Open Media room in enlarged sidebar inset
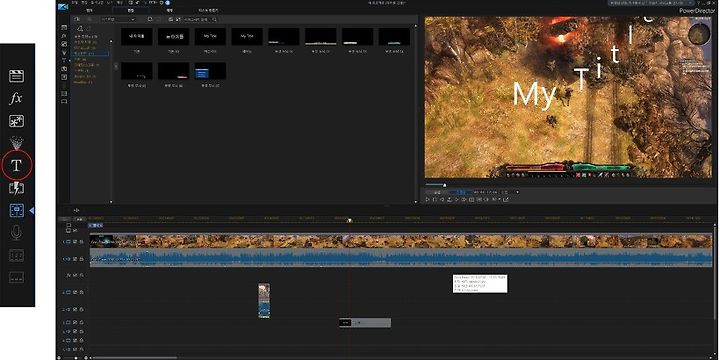 click(x=17, y=76)
